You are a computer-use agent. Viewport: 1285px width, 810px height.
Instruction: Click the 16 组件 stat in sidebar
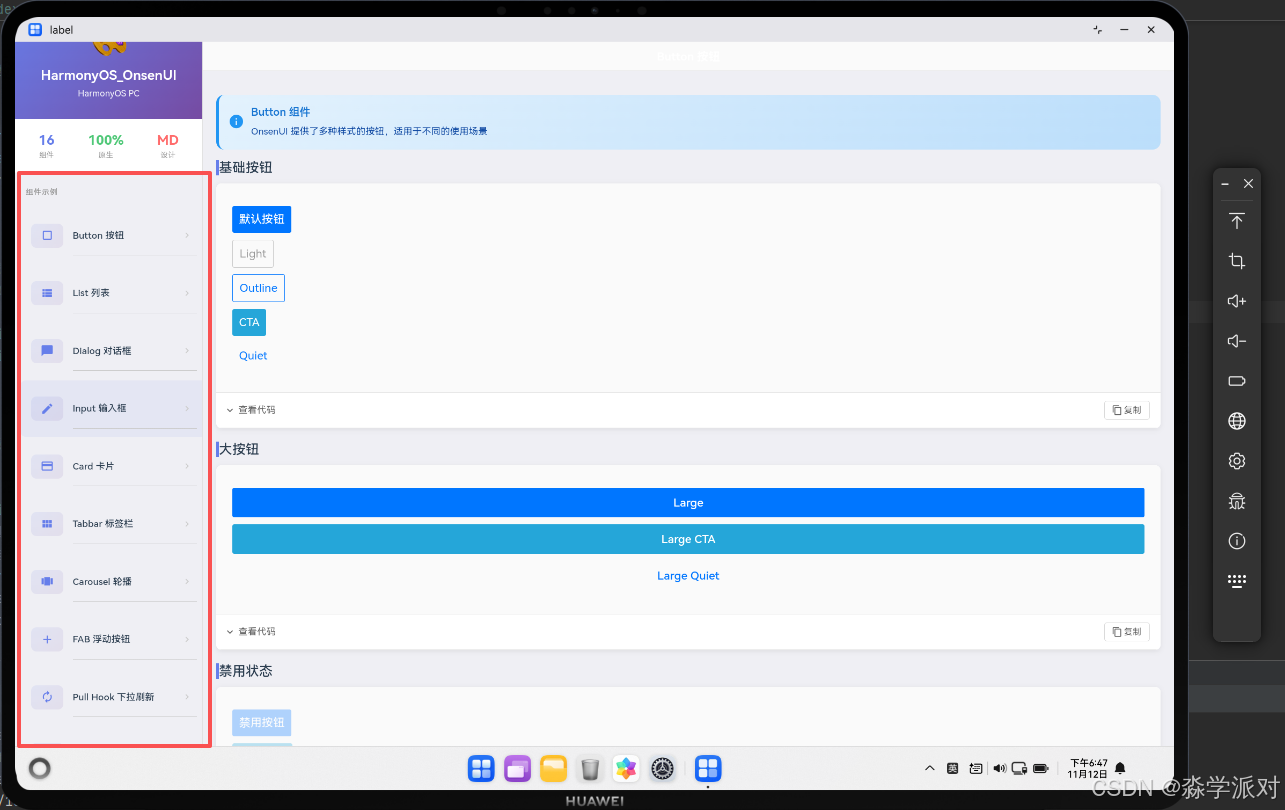coord(47,145)
